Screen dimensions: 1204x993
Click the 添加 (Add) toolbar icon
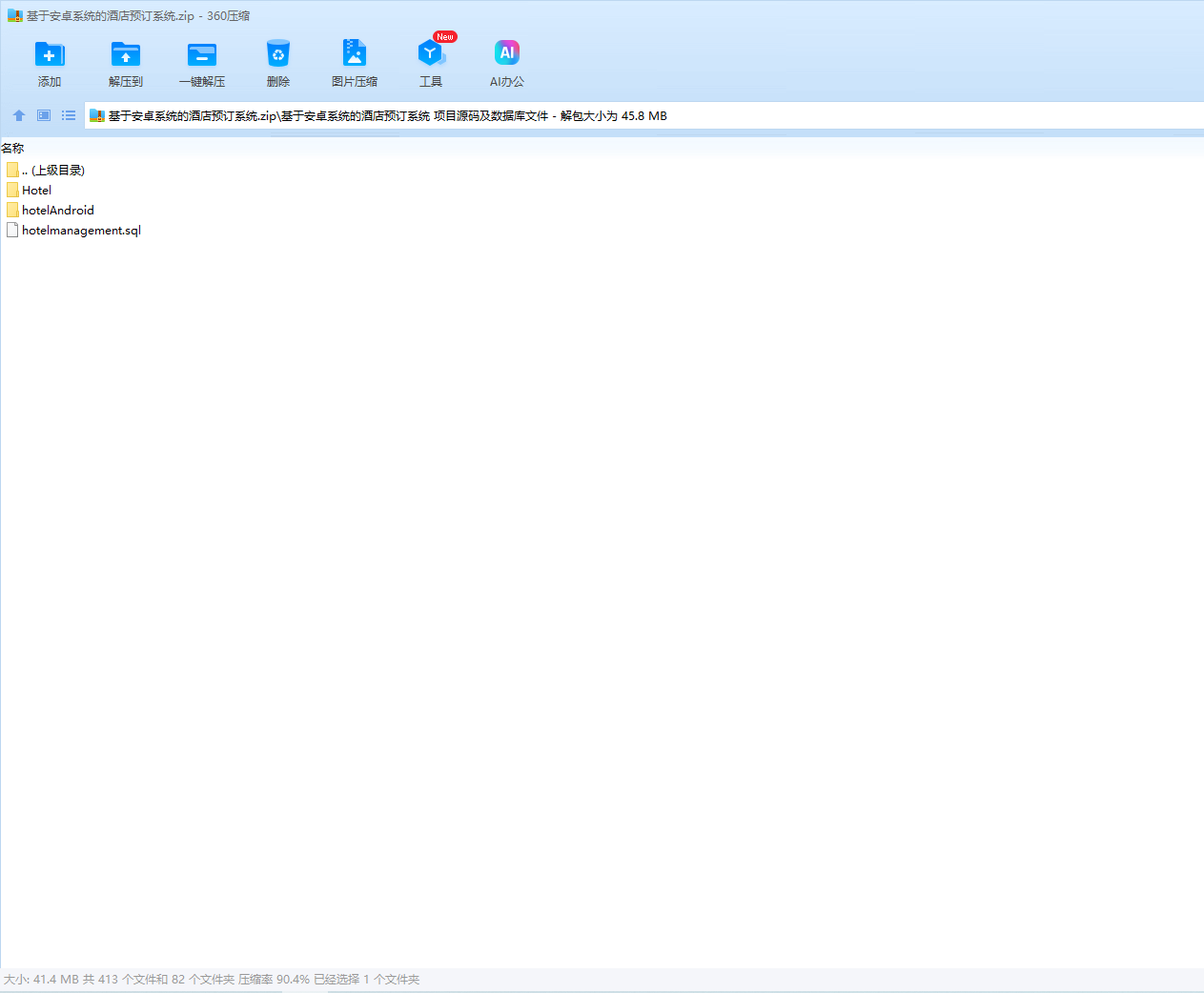[x=50, y=54]
